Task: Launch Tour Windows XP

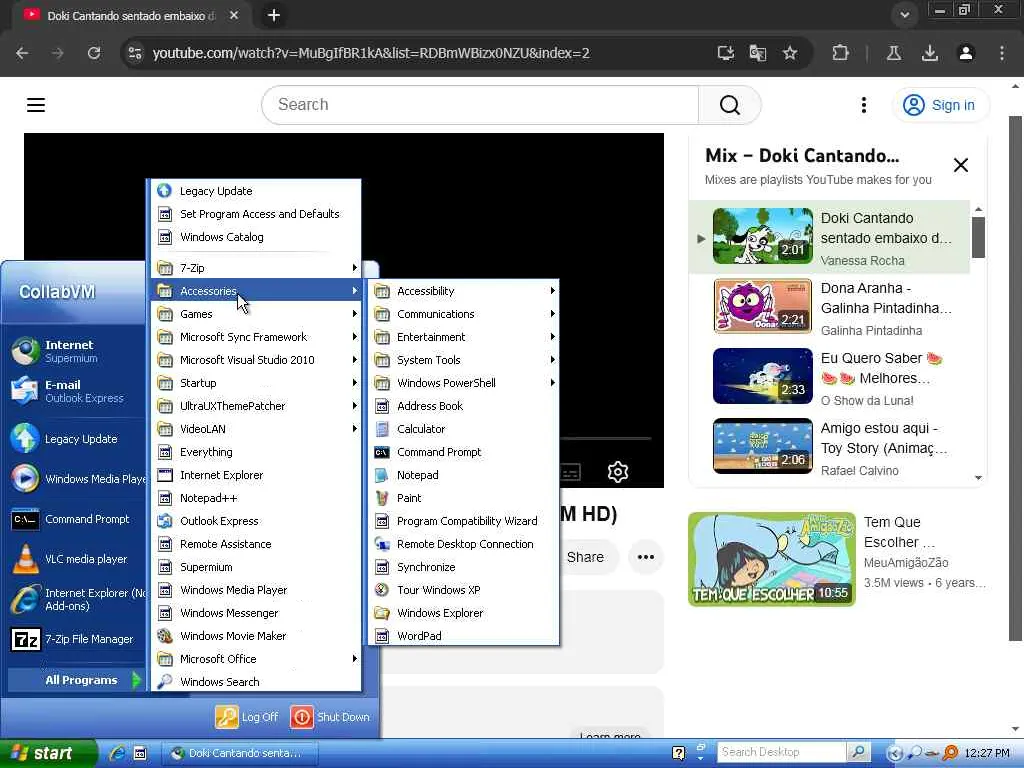Action: (463, 590)
